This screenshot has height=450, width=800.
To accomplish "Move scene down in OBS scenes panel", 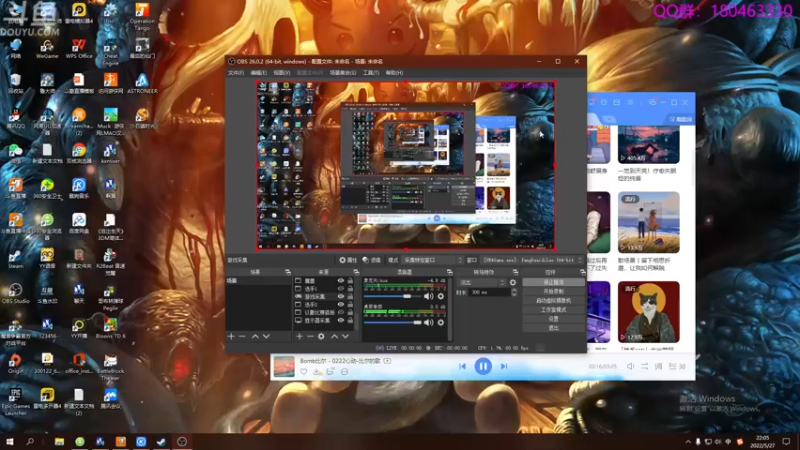I will click(x=266, y=337).
